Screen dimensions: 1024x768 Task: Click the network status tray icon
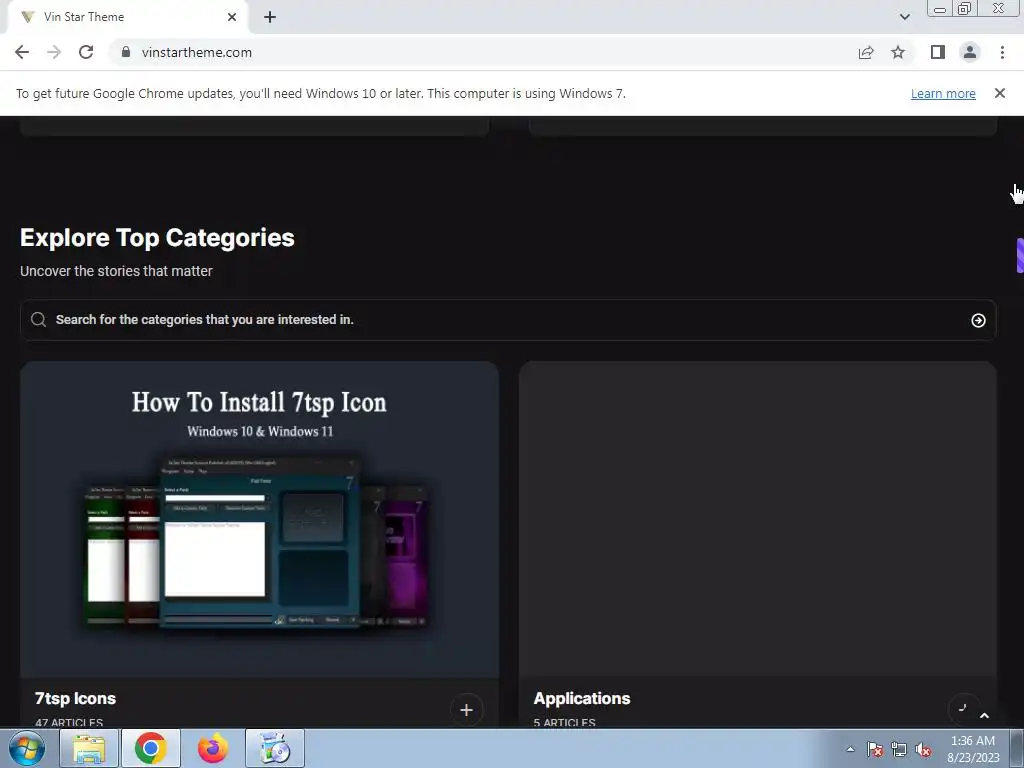[899, 749]
